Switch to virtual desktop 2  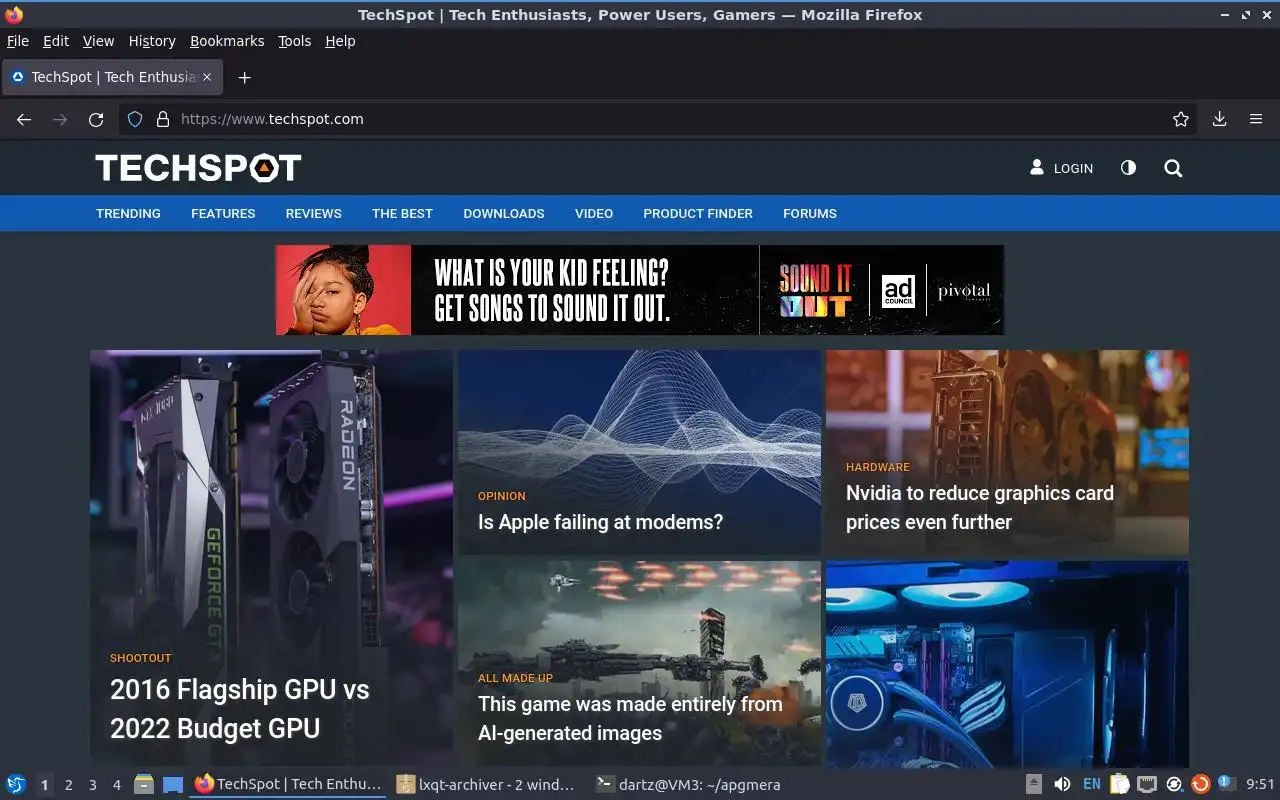click(x=69, y=785)
